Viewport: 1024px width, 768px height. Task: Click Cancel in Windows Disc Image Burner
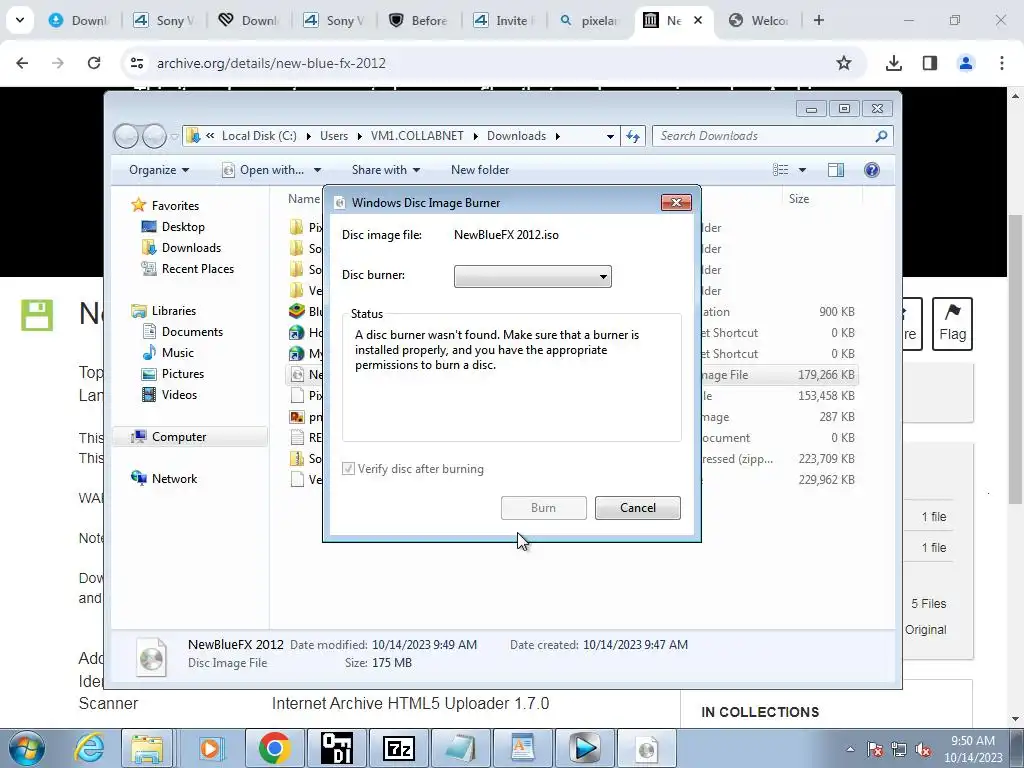coord(637,507)
